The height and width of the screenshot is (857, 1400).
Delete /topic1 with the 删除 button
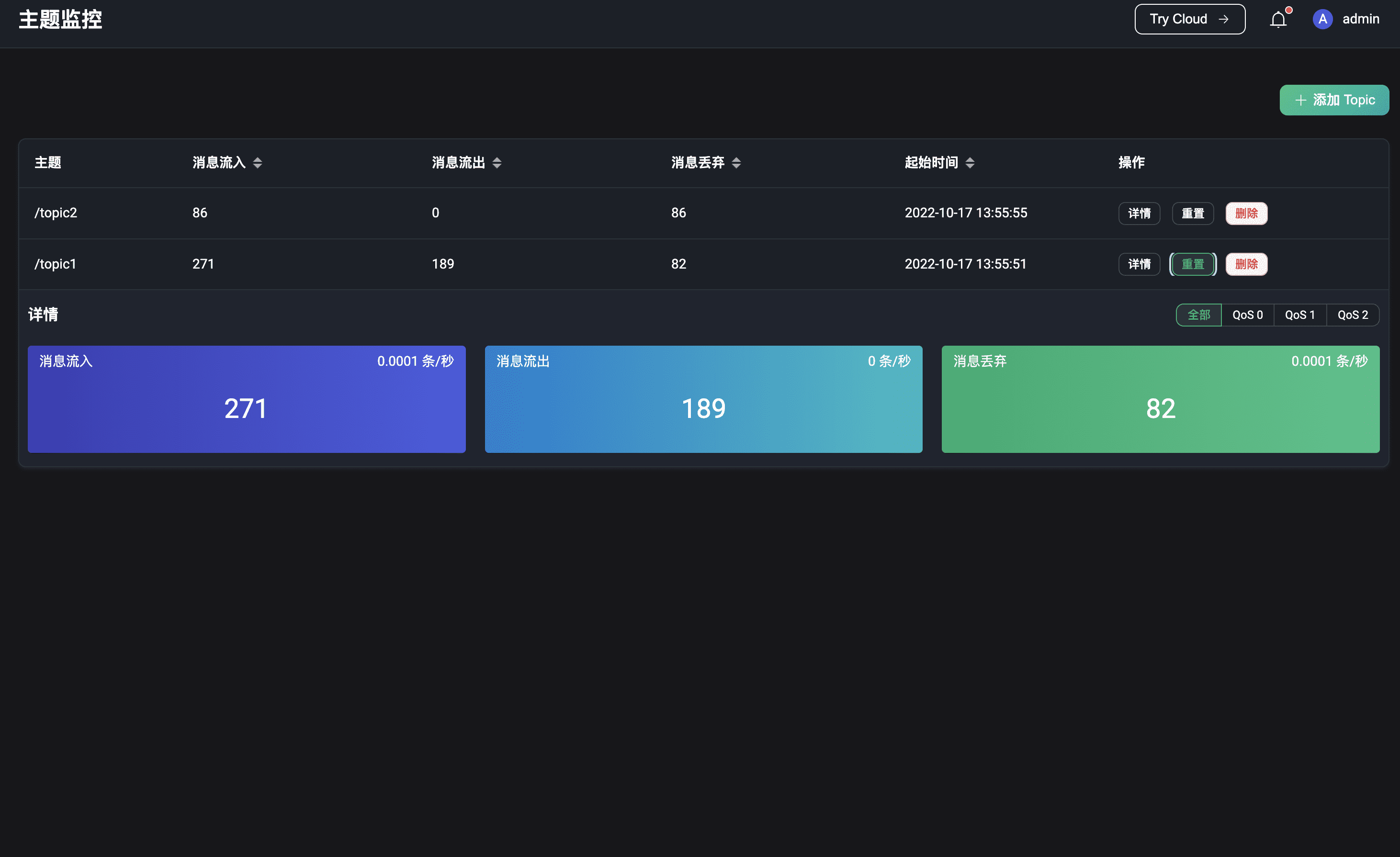[1246, 264]
